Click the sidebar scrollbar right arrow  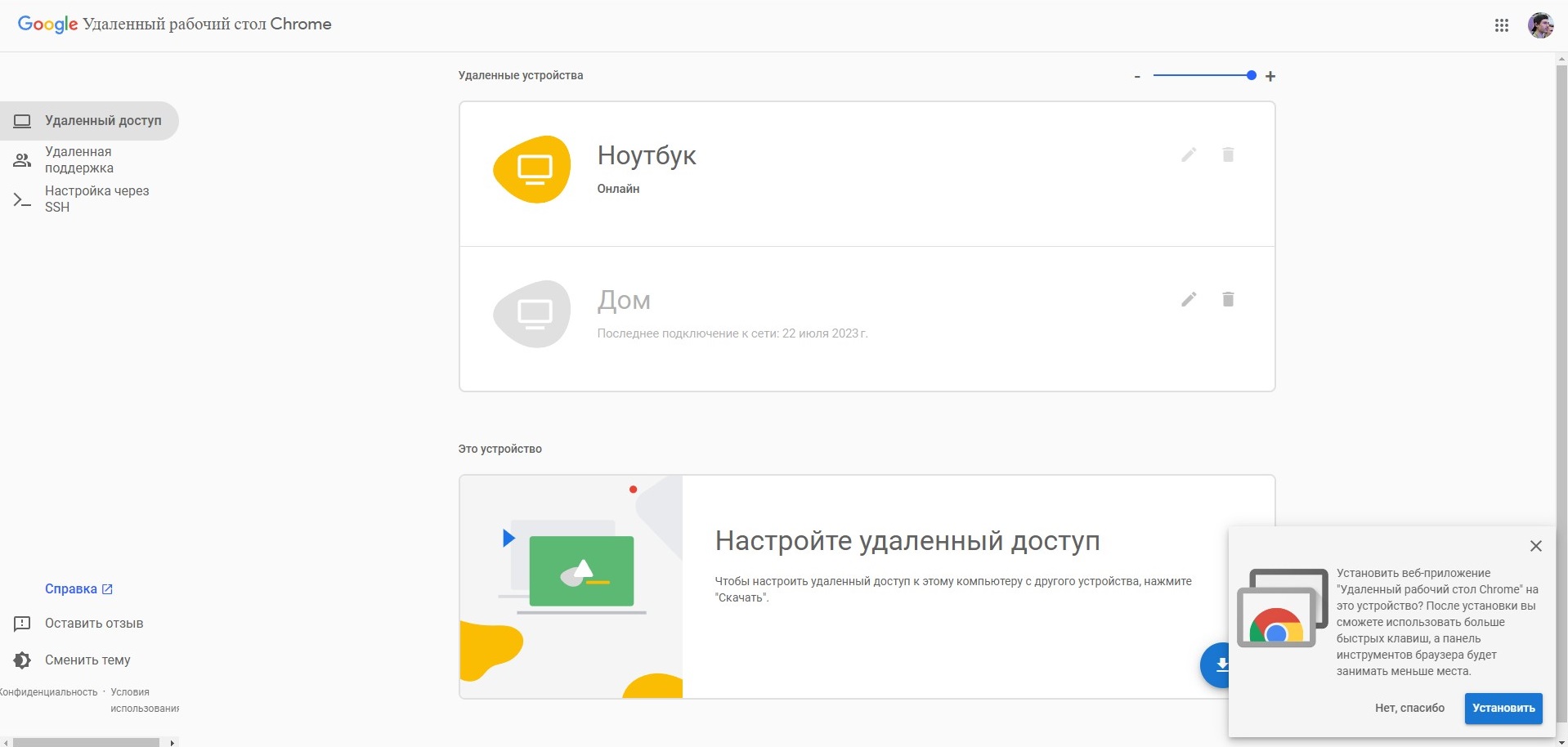tap(172, 742)
